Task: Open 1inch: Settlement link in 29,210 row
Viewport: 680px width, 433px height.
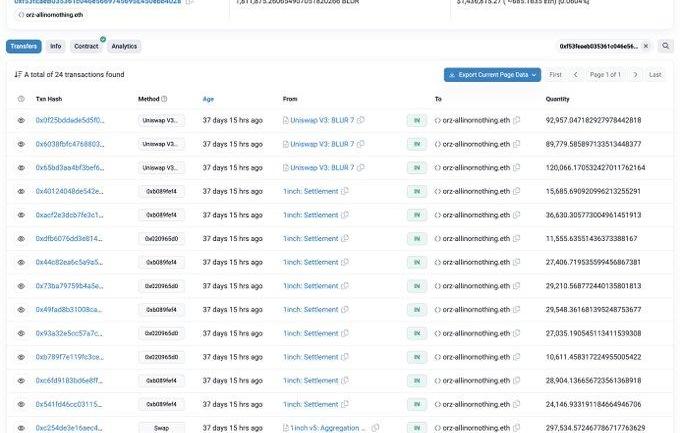Action: [x=311, y=286]
